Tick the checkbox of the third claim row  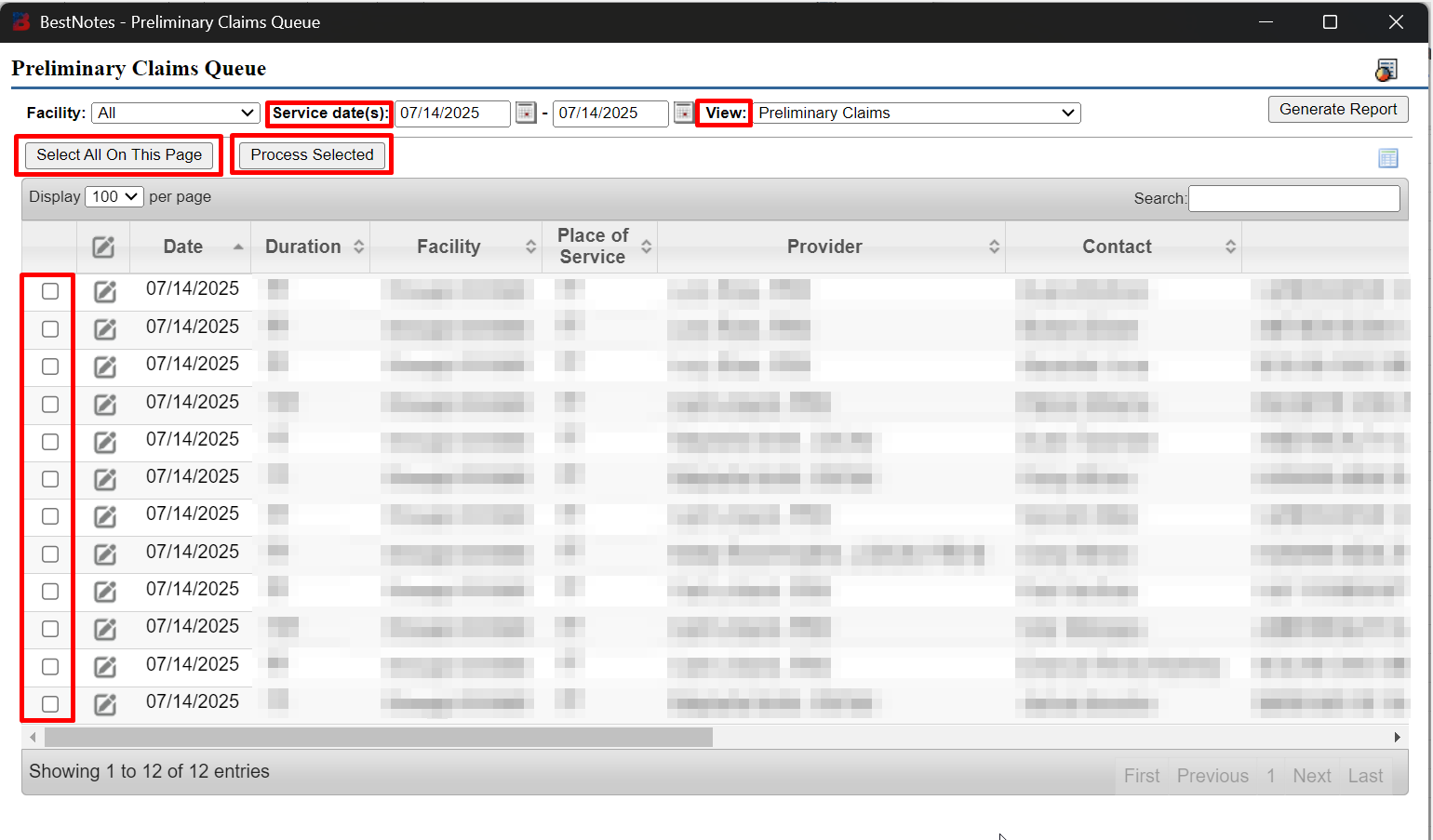point(50,367)
